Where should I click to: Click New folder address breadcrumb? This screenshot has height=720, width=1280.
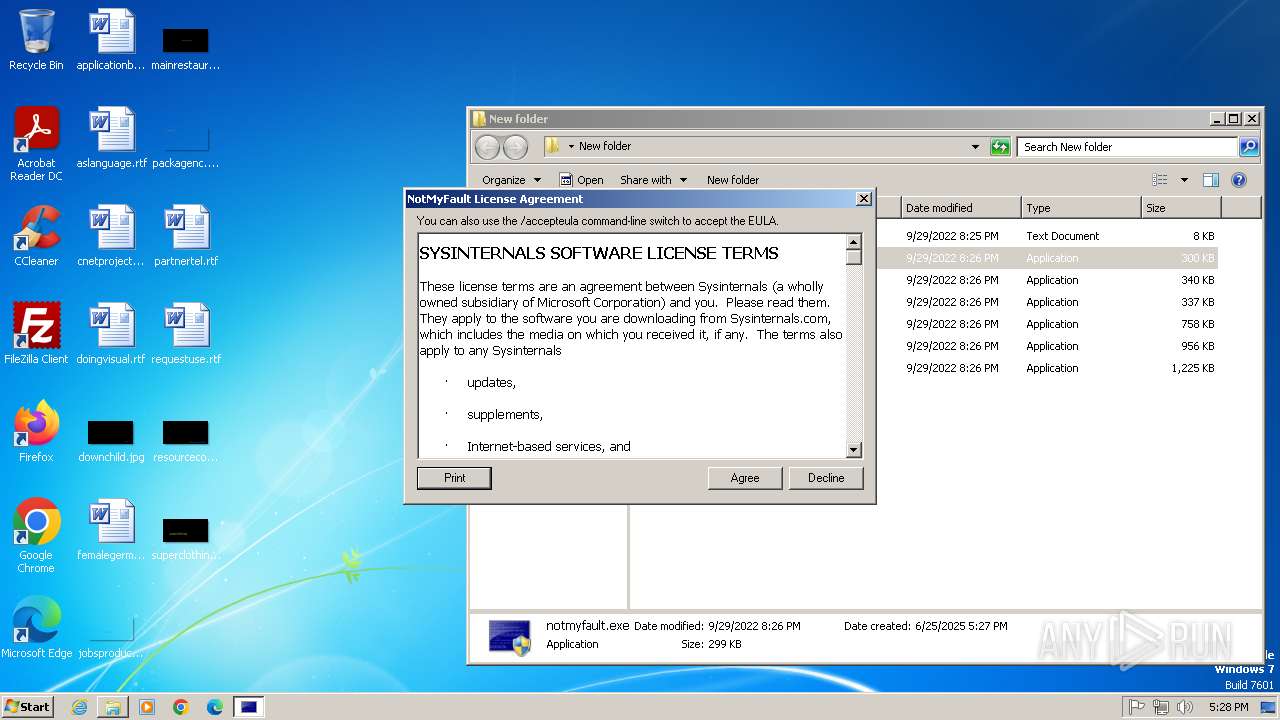pyautogui.click(x=605, y=146)
